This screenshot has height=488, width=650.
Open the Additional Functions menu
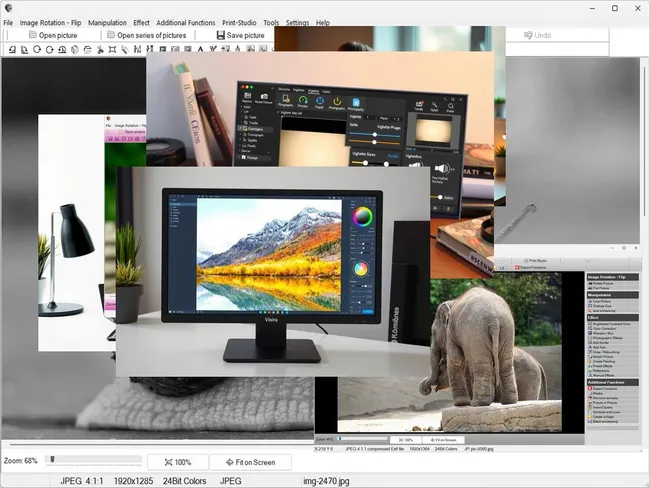click(x=186, y=23)
